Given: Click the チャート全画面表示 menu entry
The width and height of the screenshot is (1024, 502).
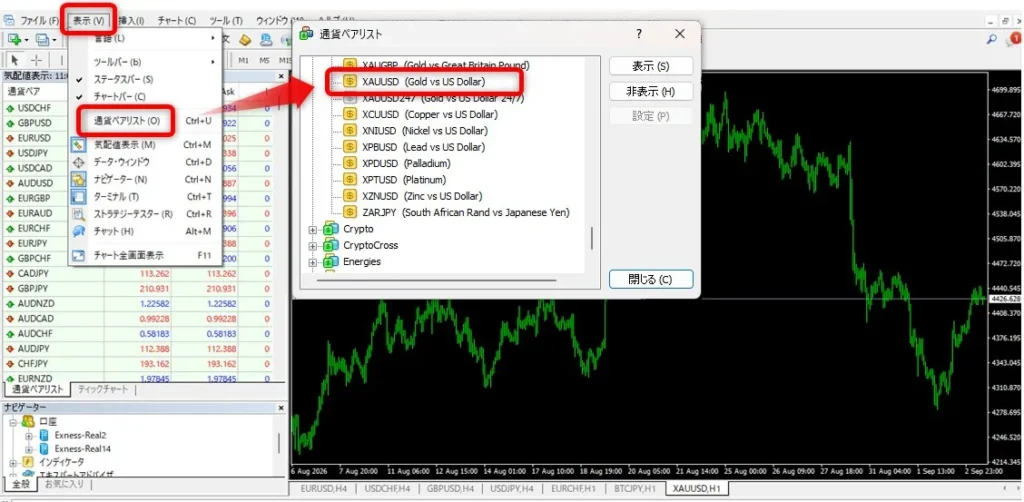Looking at the screenshot, I should 145,255.
